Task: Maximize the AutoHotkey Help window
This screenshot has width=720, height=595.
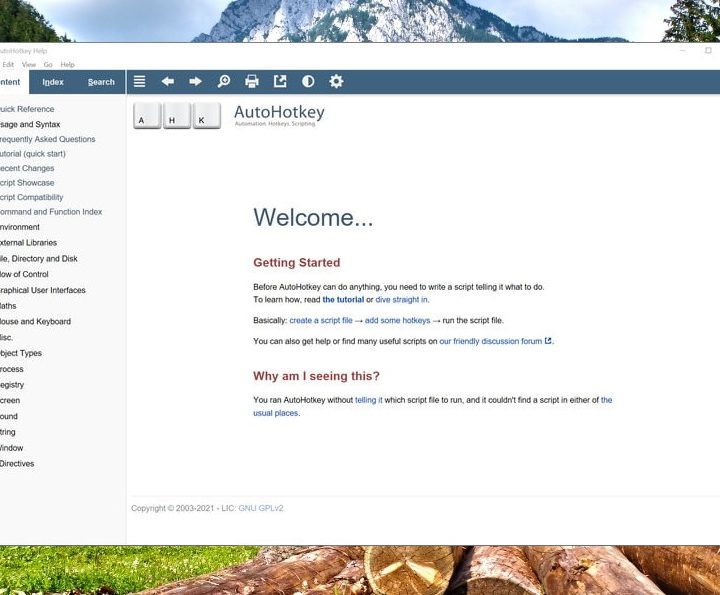Action: point(708,51)
